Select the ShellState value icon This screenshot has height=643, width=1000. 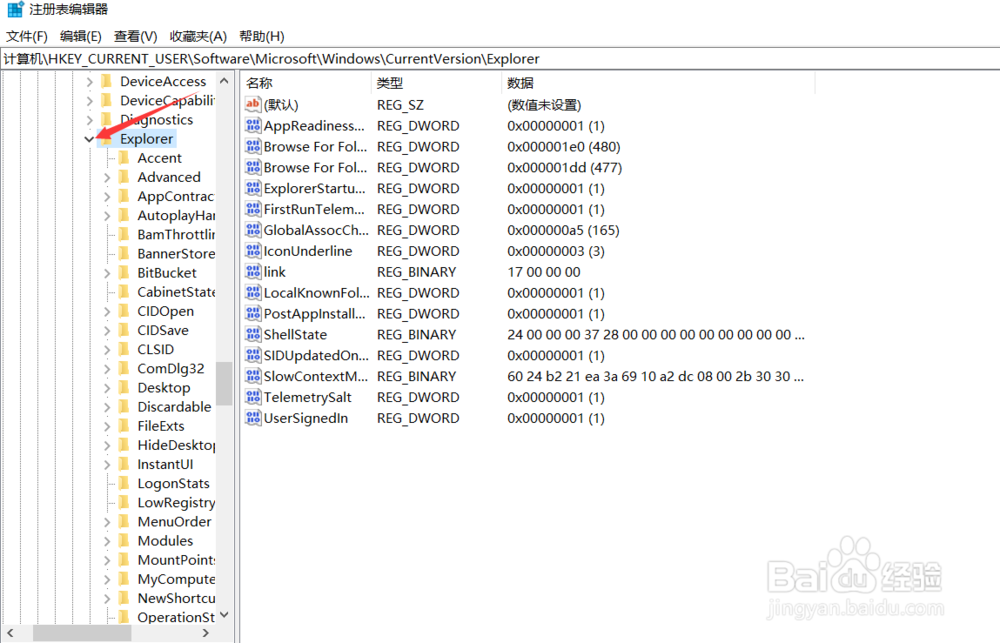point(253,335)
